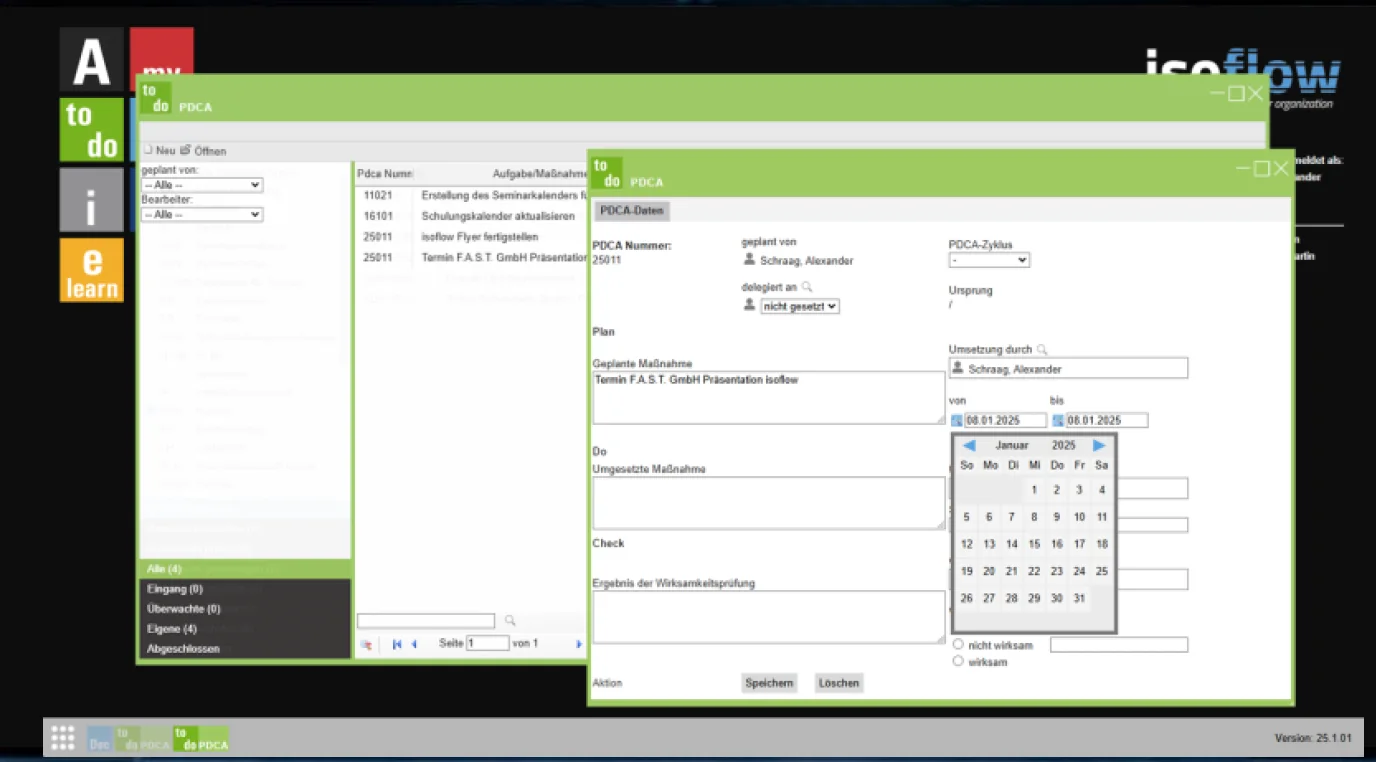Image resolution: width=1376 pixels, height=762 pixels.
Task: Click PDCA number cell '16101'
Action: pyautogui.click(x=378, y=216)
